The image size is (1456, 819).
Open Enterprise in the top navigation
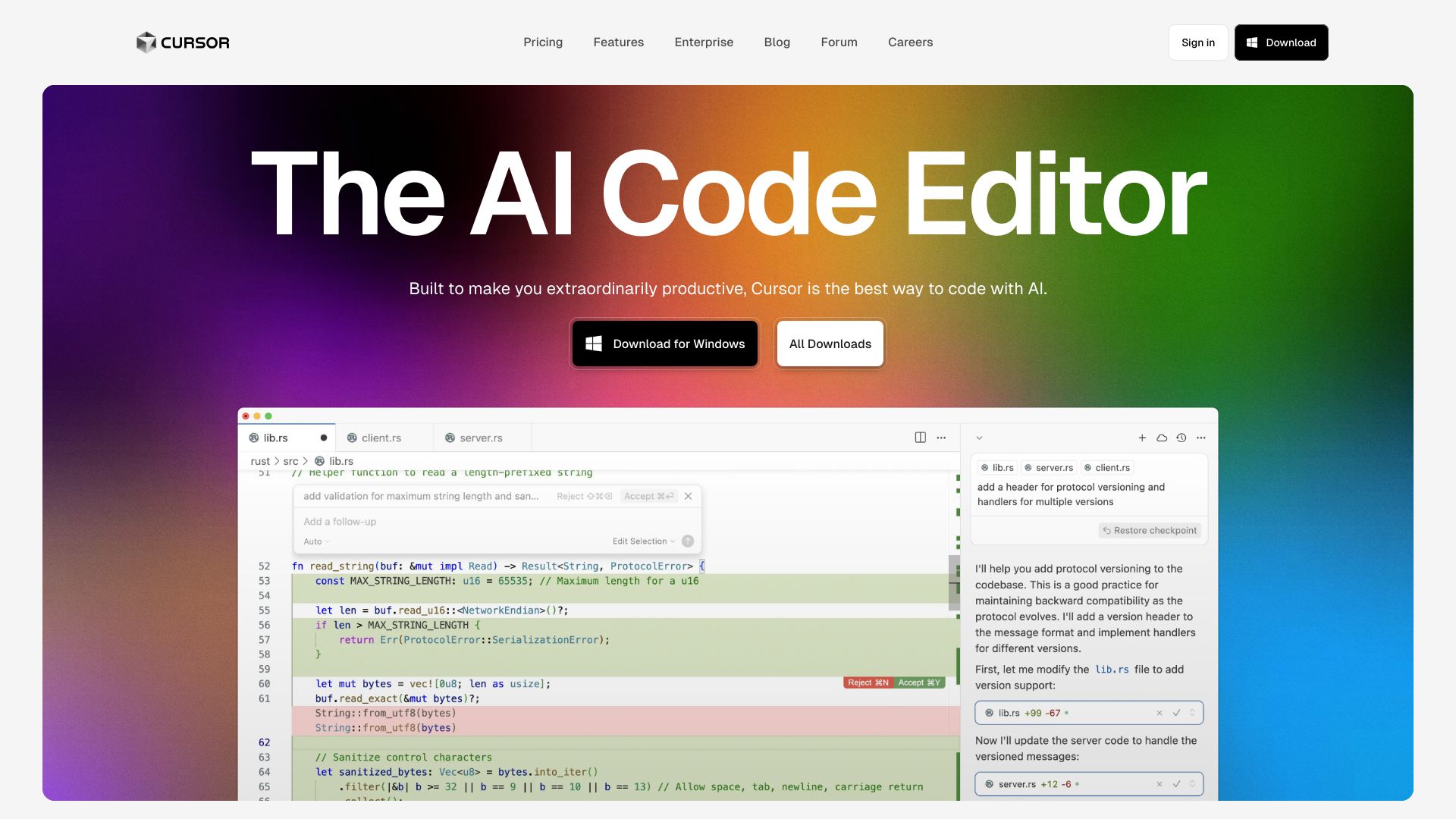[x=704, y=42]
